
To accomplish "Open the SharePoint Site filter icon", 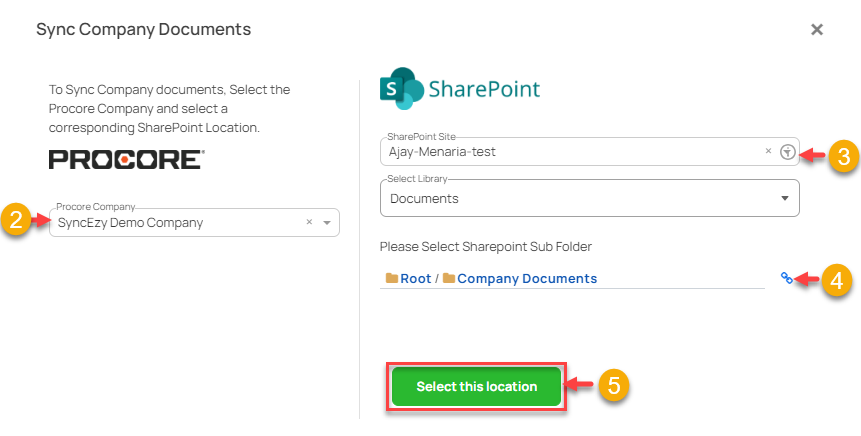I will (x=787, y=152).
